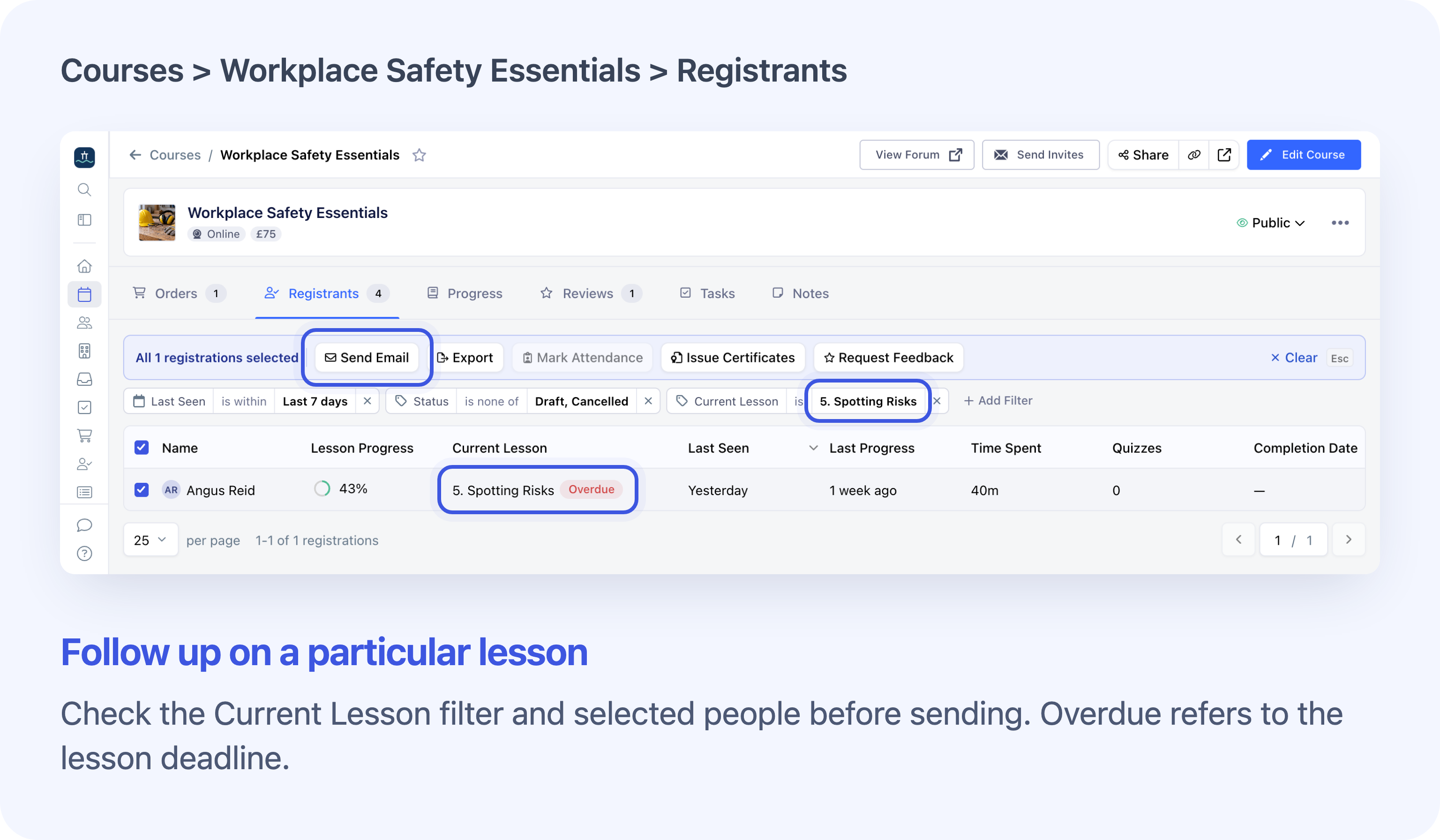Image resolution: width=1440 pixels, height=840 pixels.
Task: Click the Courses breadcrumb link
Action: pos(175,155)
